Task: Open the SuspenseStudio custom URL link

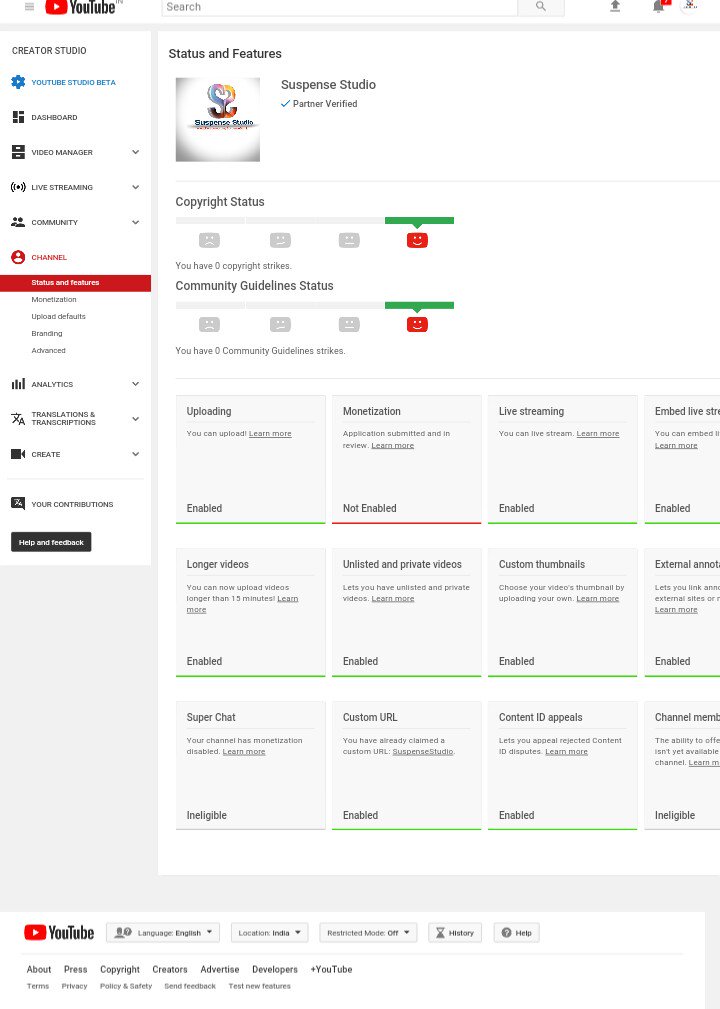Action: click(x=423, y=752)
